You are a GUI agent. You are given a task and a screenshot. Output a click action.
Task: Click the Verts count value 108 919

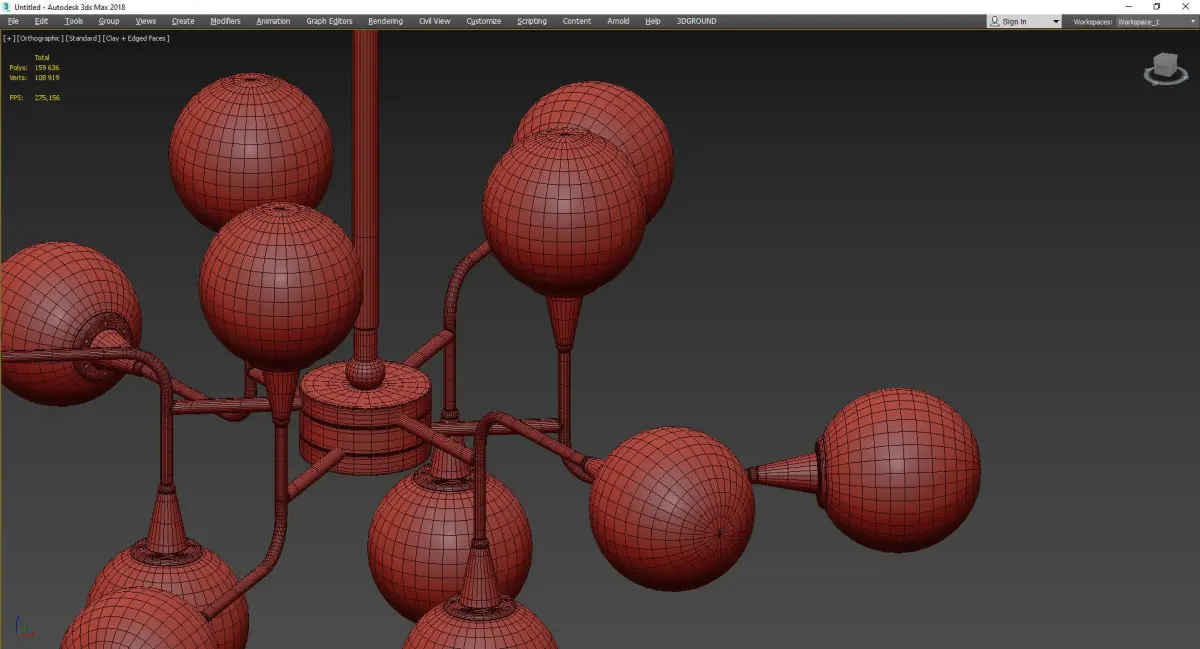[x=47, y=77]
